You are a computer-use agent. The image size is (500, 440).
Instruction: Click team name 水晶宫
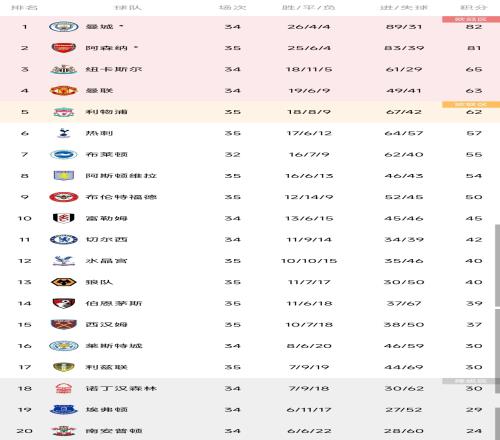106,261
